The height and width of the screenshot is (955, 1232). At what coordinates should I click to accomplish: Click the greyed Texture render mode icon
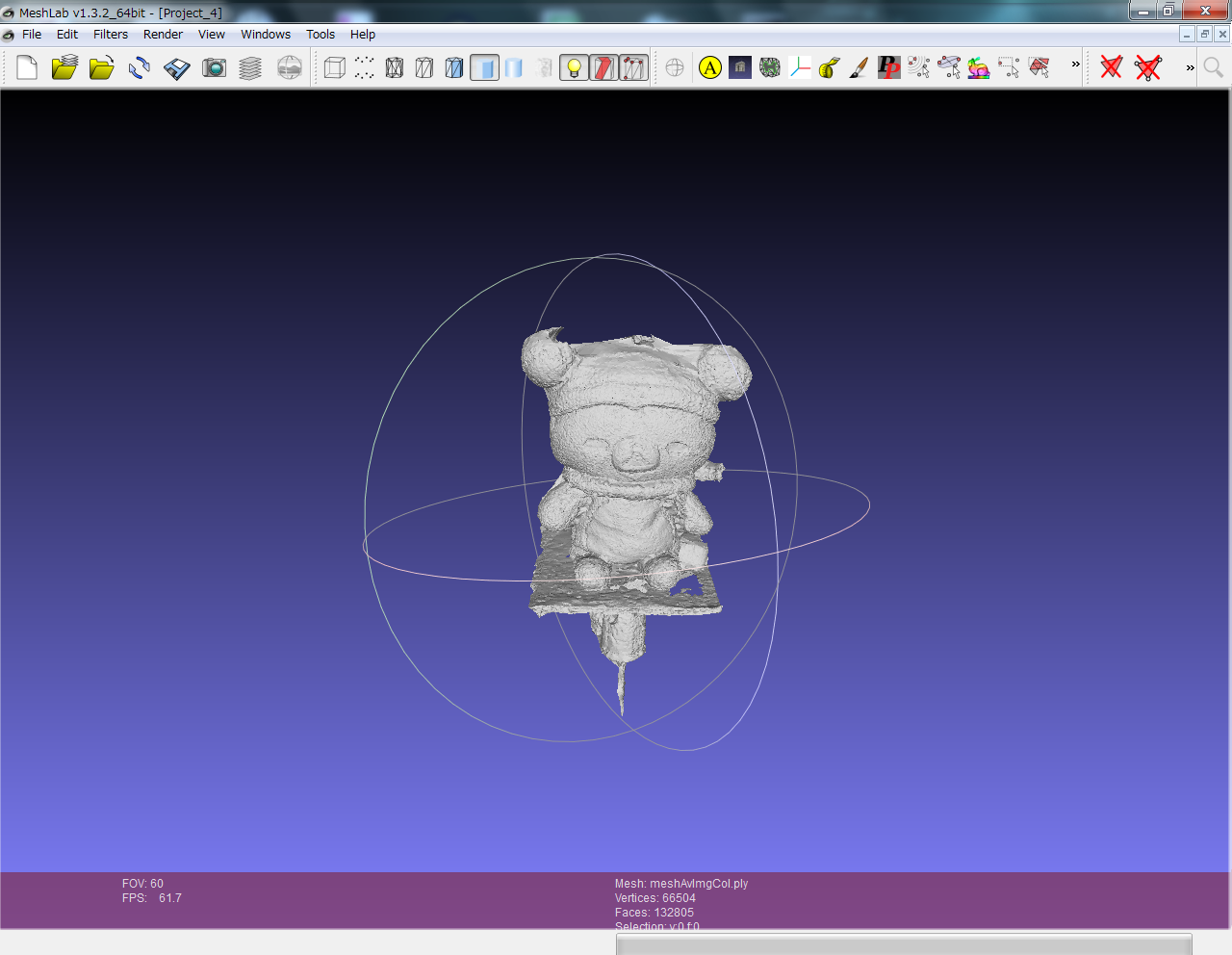point(544,67)
